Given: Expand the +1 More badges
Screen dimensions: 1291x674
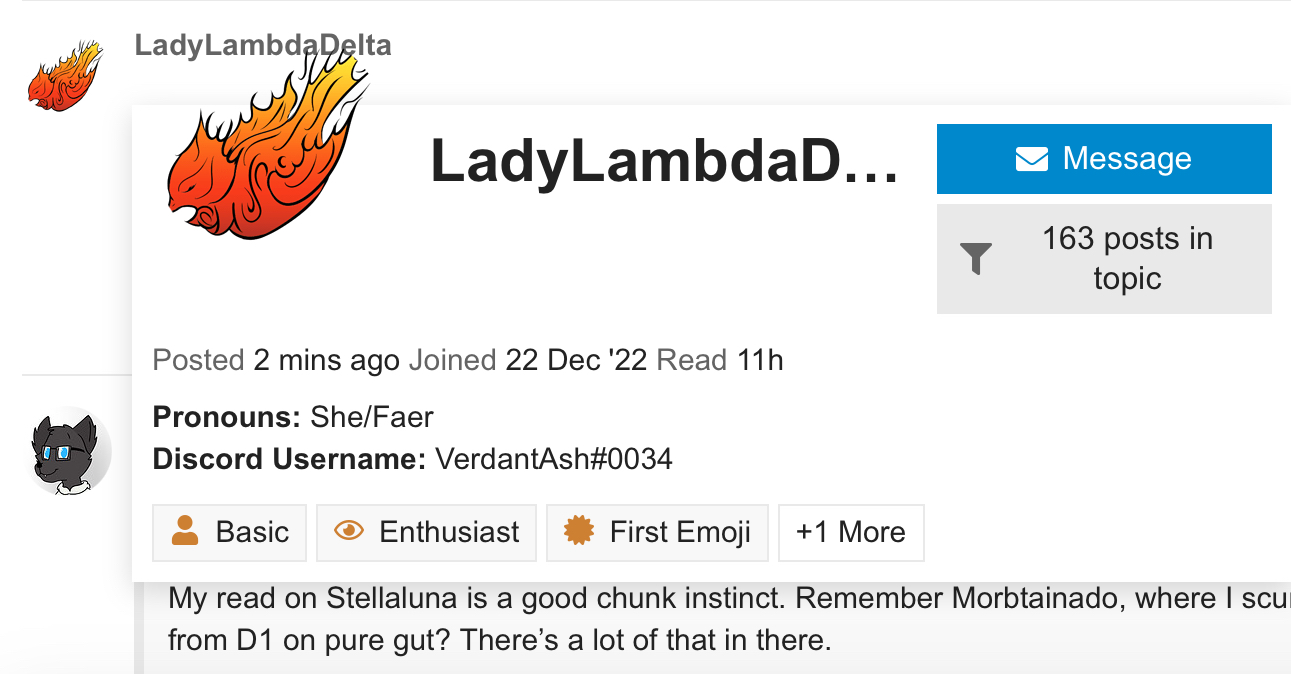Looking at the screenshot, I should click(851, 532).
